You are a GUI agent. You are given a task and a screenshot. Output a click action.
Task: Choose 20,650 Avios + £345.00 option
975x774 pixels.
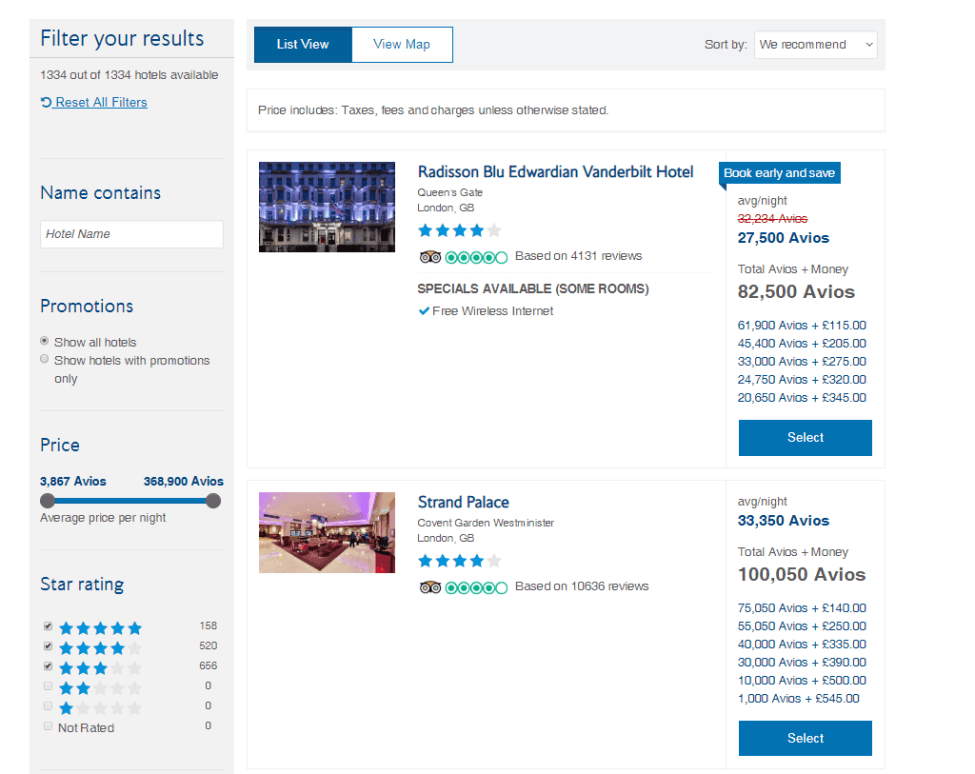pyautogui.click(x=802, y=397)
